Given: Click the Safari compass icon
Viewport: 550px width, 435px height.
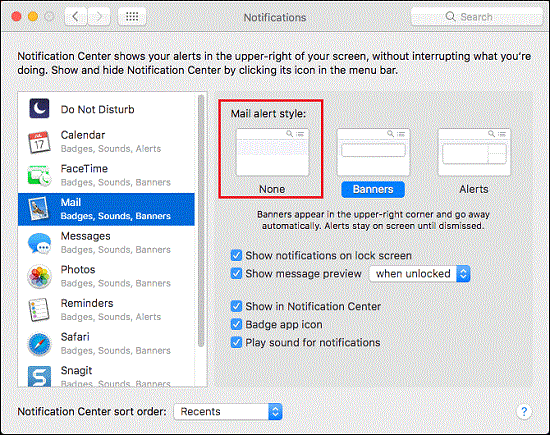Looking at the screenshot, I should click(39, 344).
